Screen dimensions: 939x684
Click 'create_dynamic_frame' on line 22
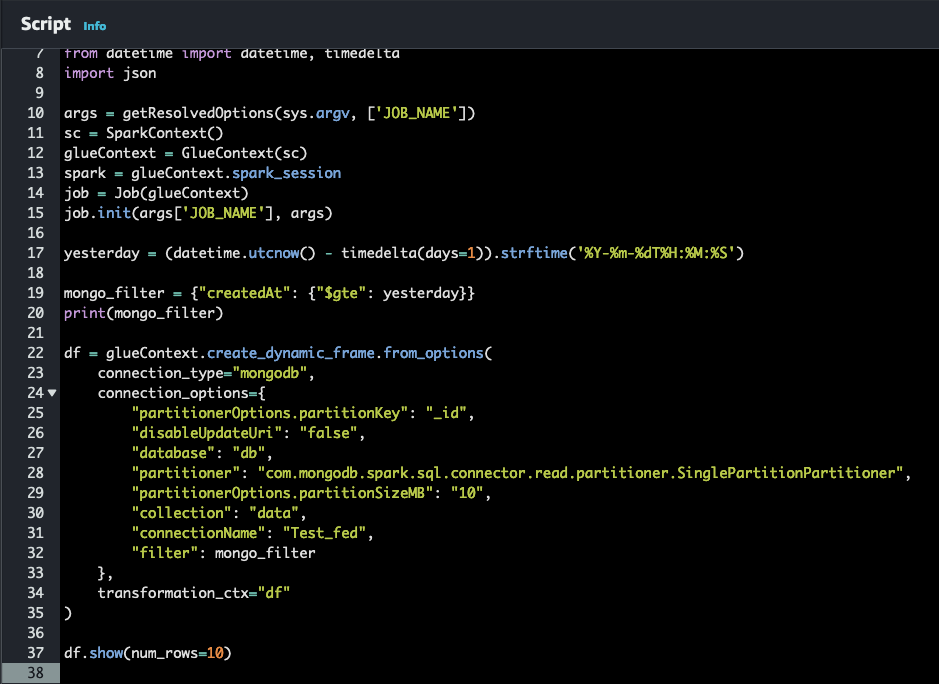[x=290, y=353]
